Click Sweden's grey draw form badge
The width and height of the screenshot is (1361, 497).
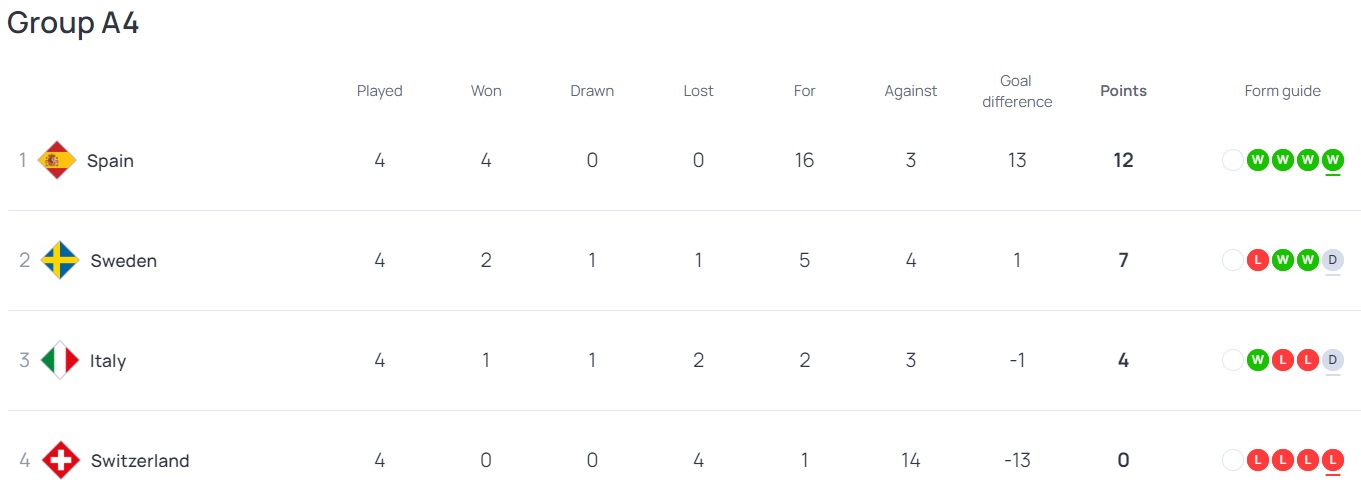(1332, 260)
